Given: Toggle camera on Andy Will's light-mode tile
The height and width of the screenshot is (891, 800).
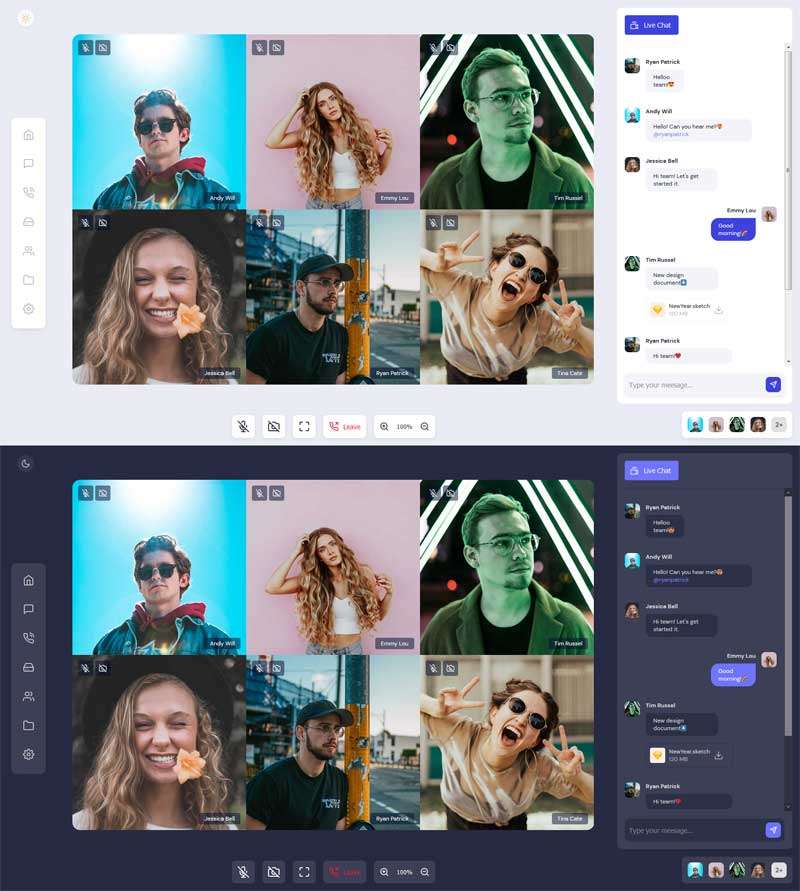Looking at the screenshot, I should (x=103, y=48).
